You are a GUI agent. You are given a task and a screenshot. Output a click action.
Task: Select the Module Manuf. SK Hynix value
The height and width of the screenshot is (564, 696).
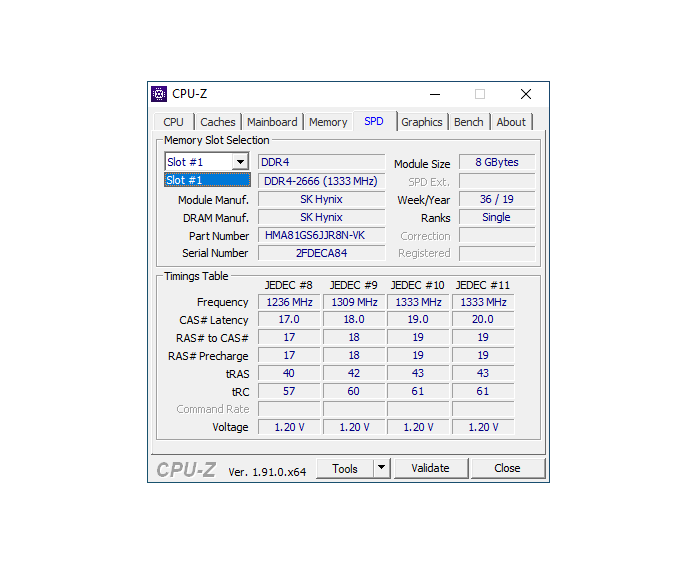click(321, 199)
